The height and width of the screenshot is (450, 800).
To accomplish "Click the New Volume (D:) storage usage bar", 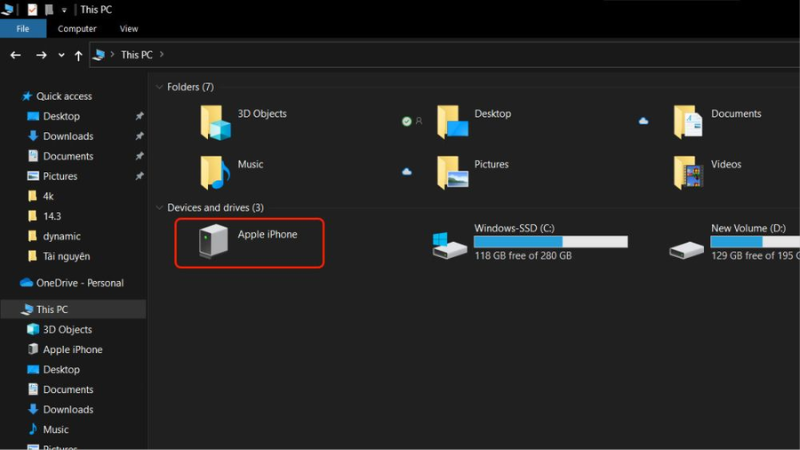I will tap(755, 241).
